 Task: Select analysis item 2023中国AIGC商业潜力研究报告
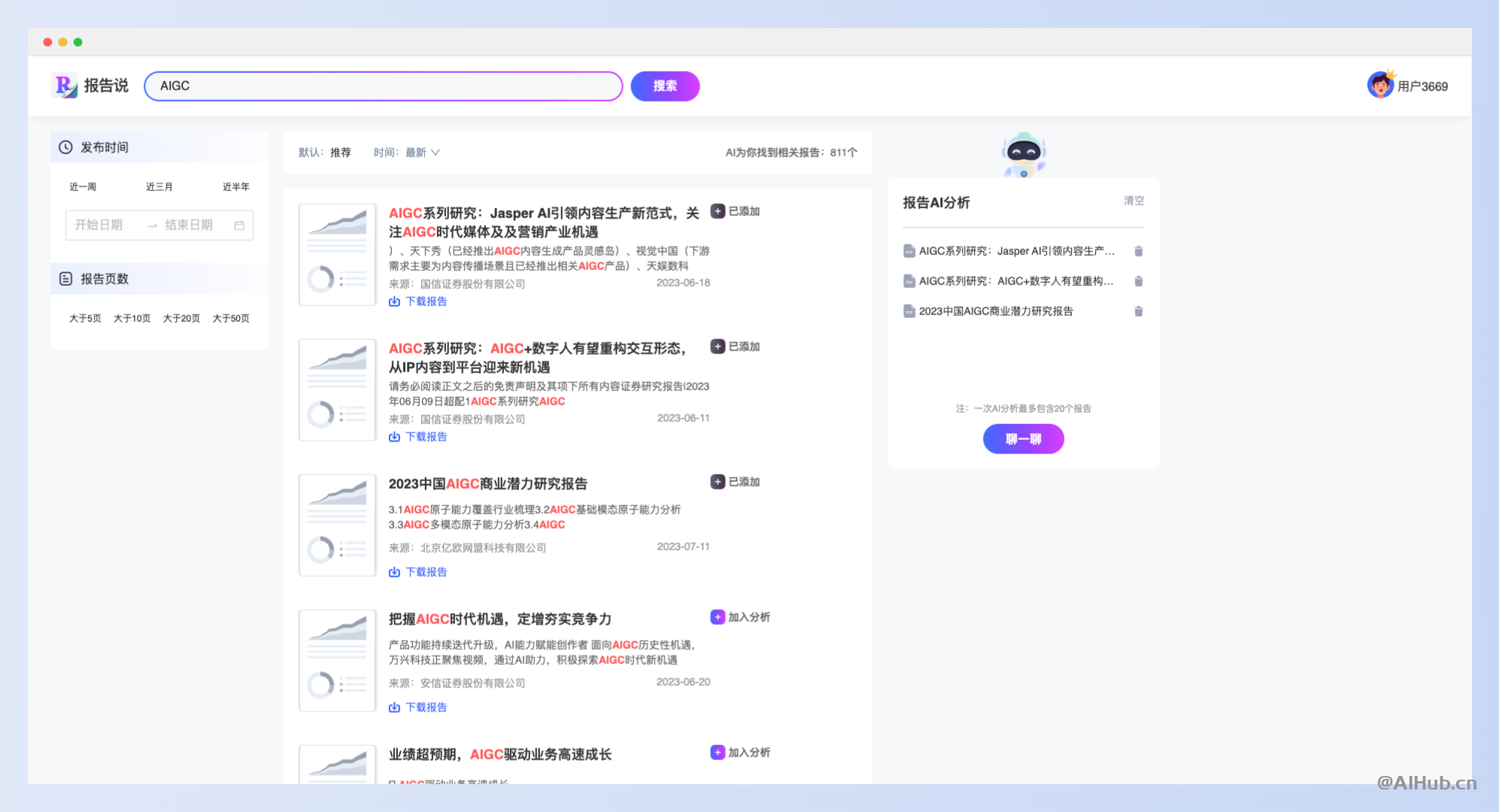(996, 311)
